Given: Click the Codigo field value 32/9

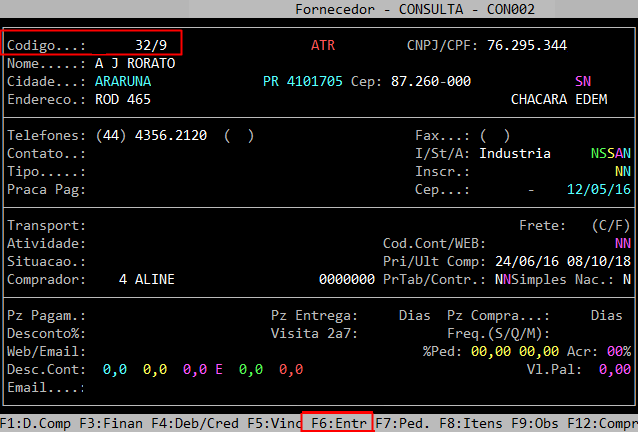Looking at the screenshot, I should tap(151, 45).
